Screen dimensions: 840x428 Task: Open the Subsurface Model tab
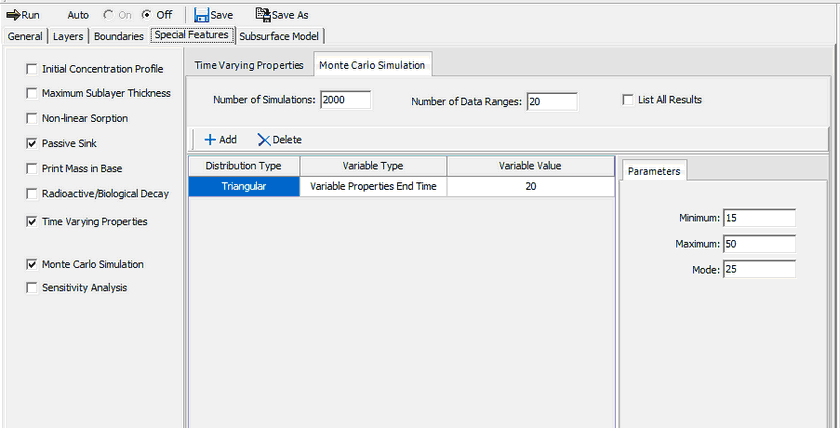(279, 37)
